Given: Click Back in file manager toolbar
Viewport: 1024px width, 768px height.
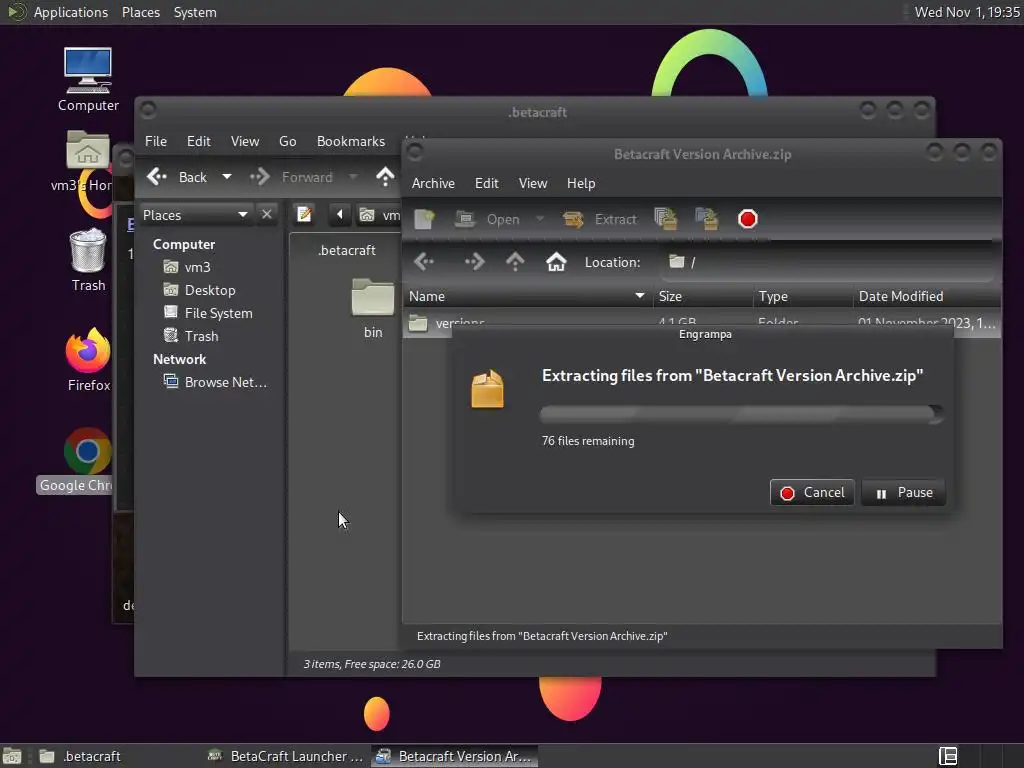Looking at the screenshot, I should [x=177, y=177].
